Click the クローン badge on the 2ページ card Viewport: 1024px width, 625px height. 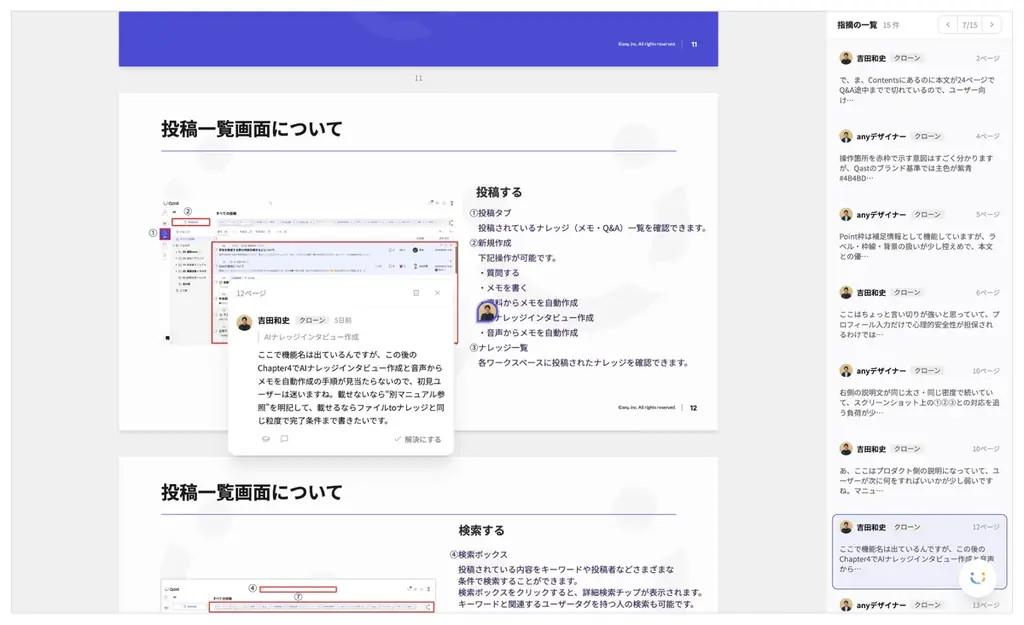coord(906,58)
